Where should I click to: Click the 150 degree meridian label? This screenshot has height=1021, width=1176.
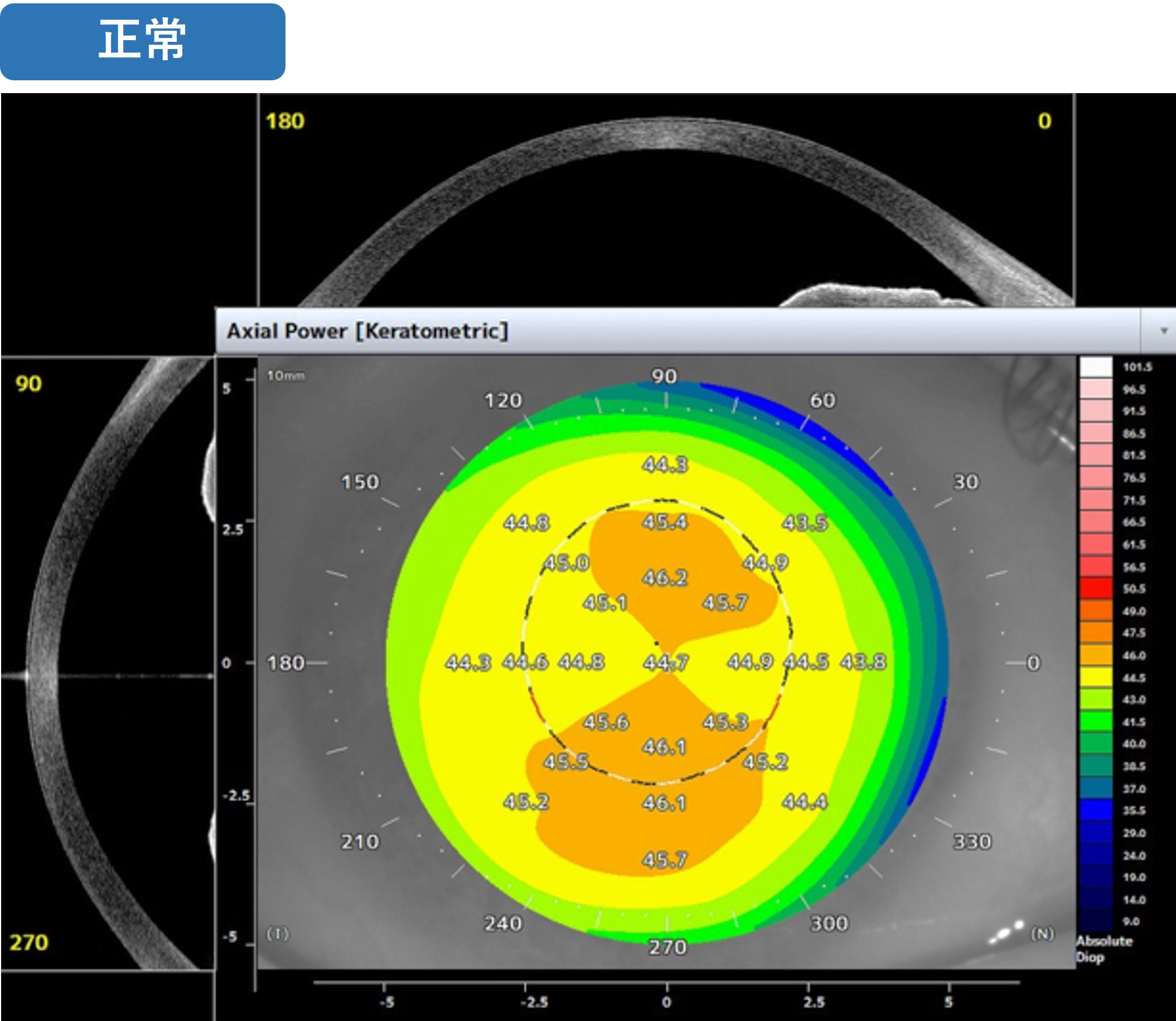(360, 482)
